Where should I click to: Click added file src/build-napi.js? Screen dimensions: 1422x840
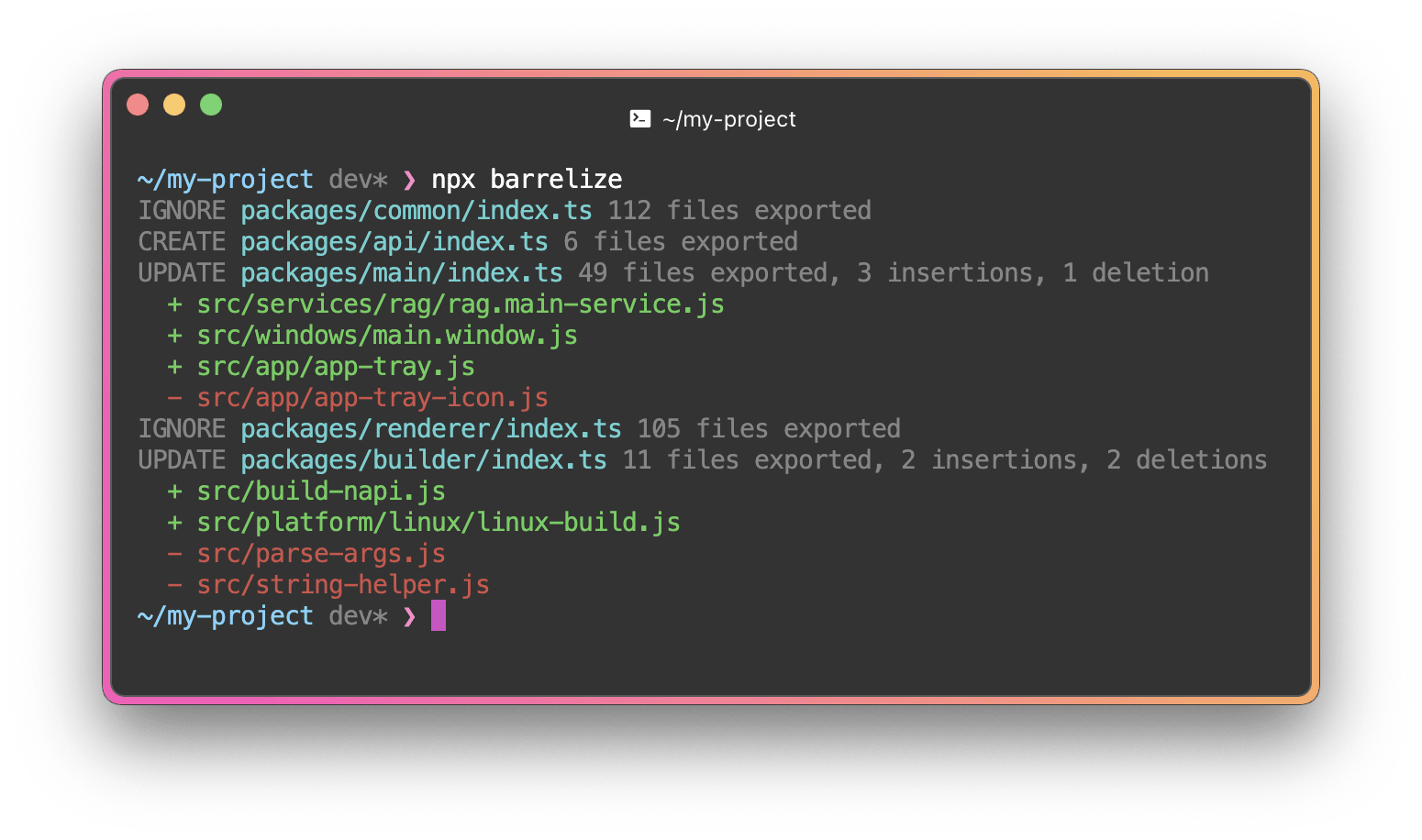(x=321, y=491)
